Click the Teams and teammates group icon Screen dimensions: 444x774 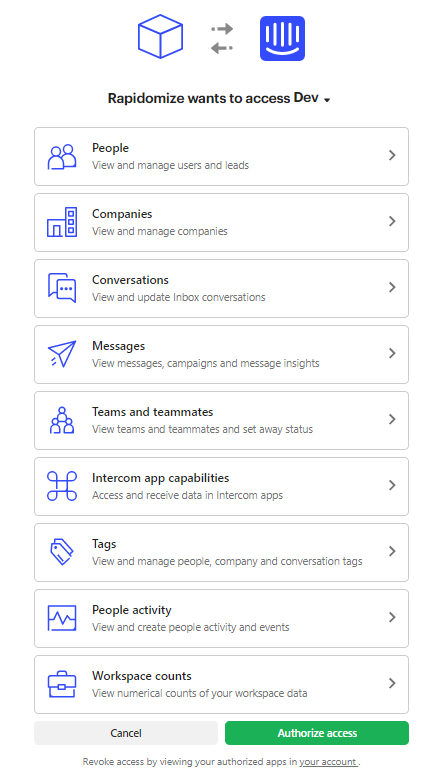pyautogui.click(x=62, y=420)
